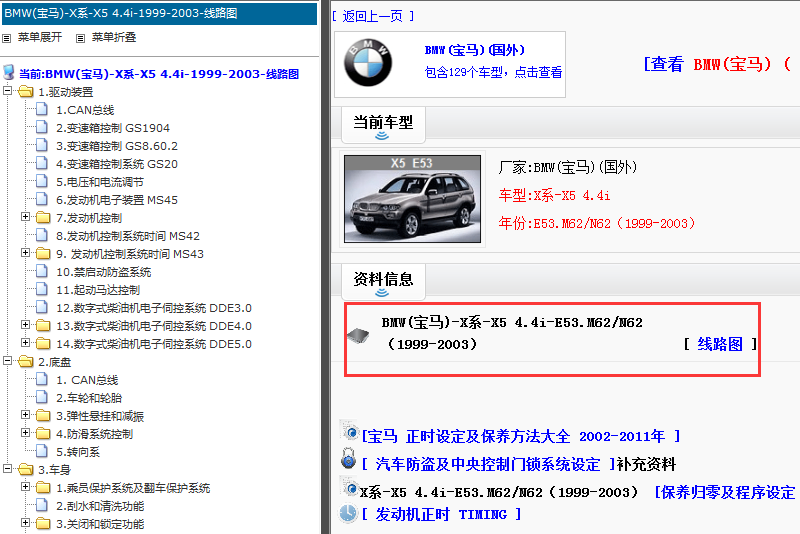Expand the 3.弹性悬挂和减振 node
Viewport: 800px width, 534px height.
(25, 415)
